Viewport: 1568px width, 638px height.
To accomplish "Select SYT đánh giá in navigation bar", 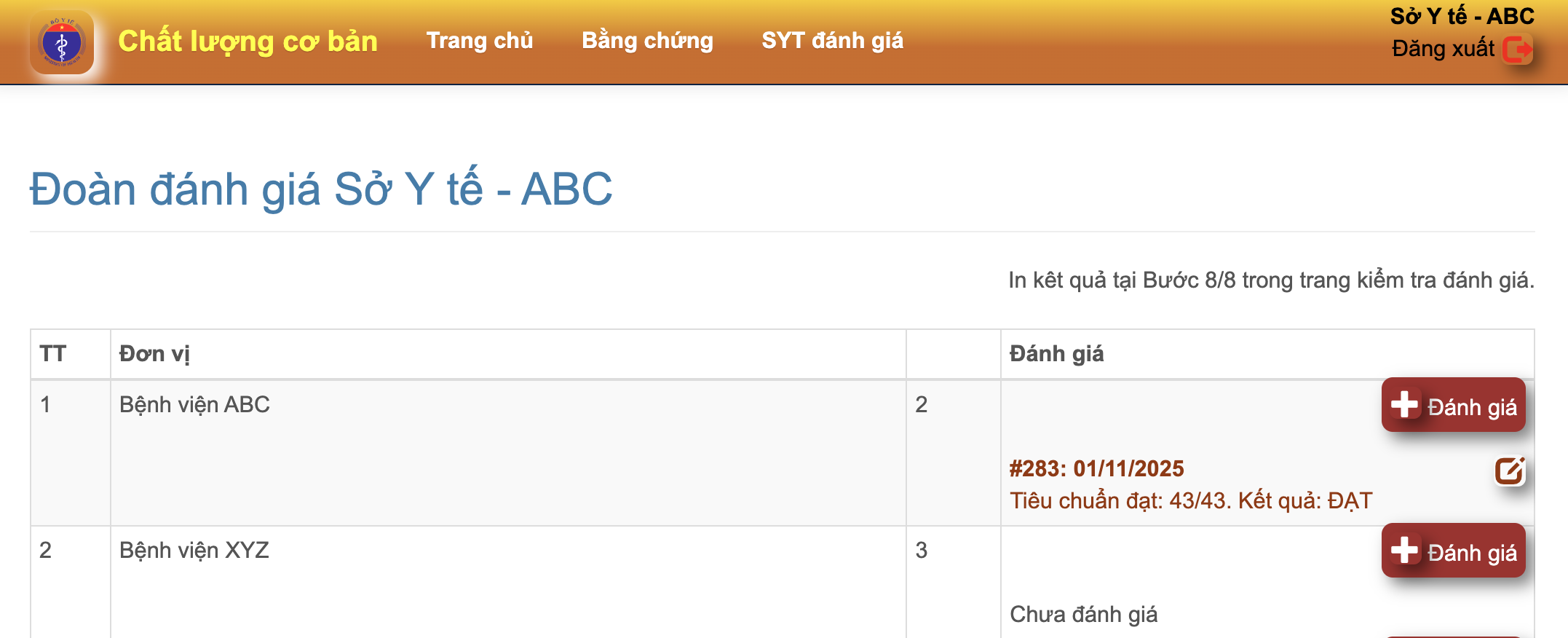I will pos(832,41).
